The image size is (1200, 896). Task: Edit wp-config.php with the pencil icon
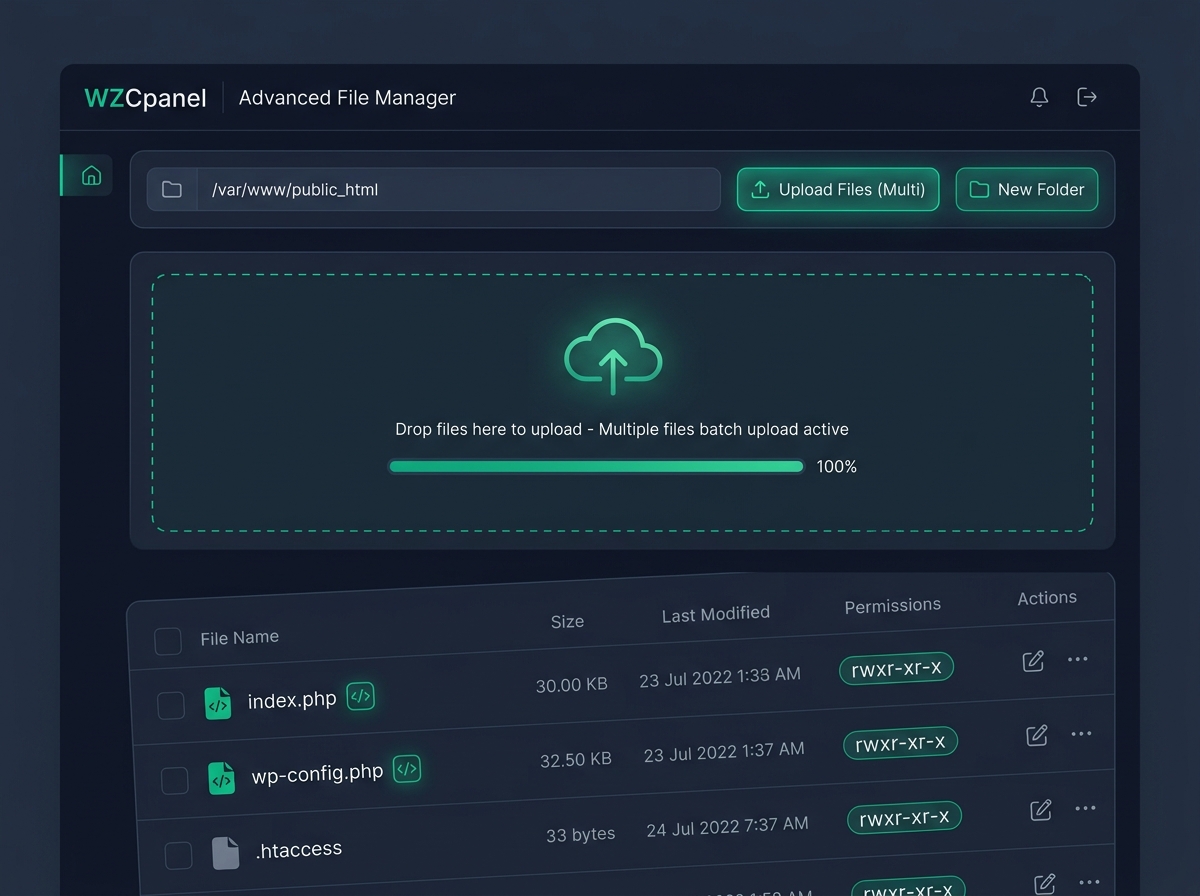tap(1037, 735)
